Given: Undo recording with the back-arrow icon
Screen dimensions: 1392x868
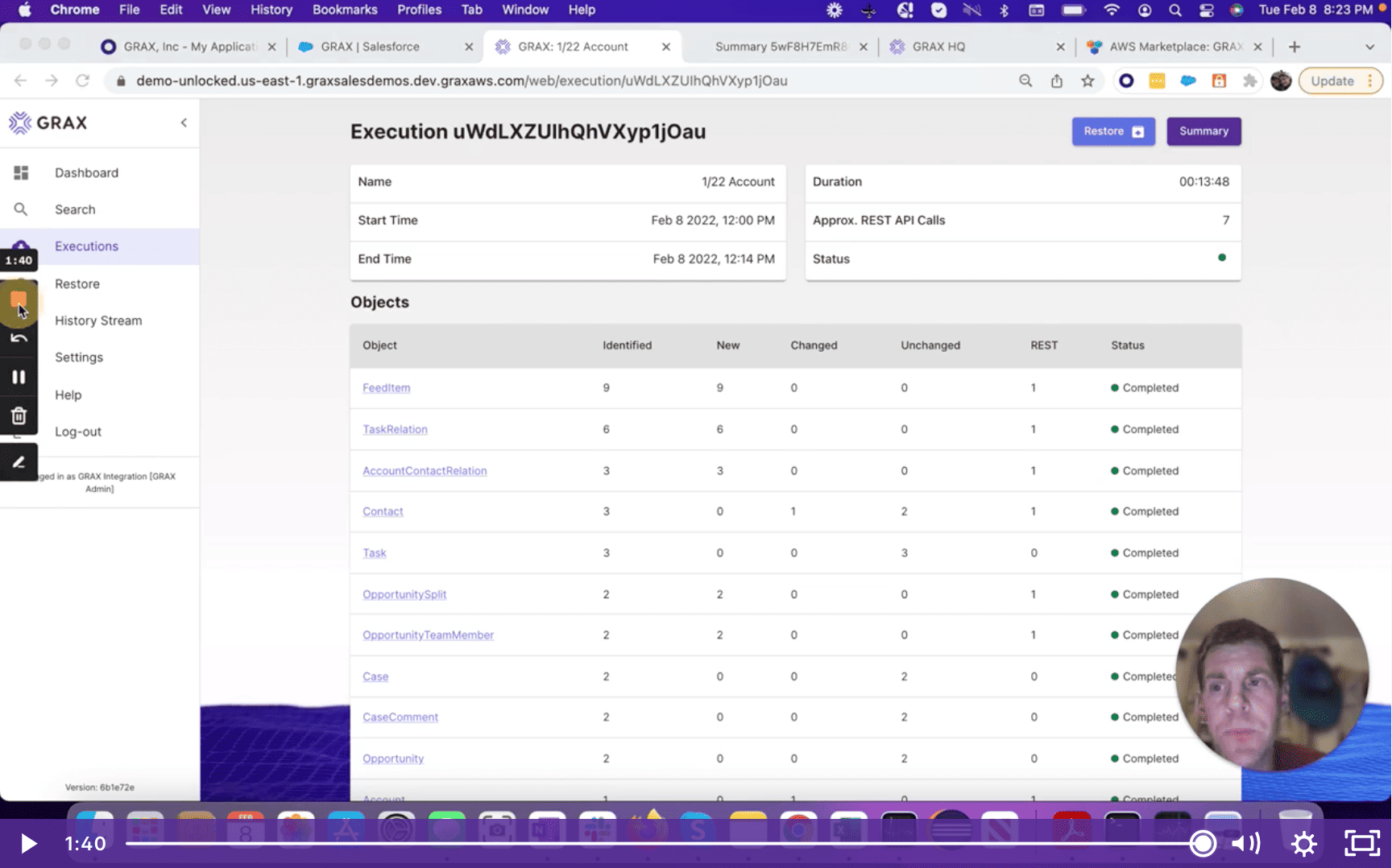Looking at the screenshot, I should tap(19, 337).
